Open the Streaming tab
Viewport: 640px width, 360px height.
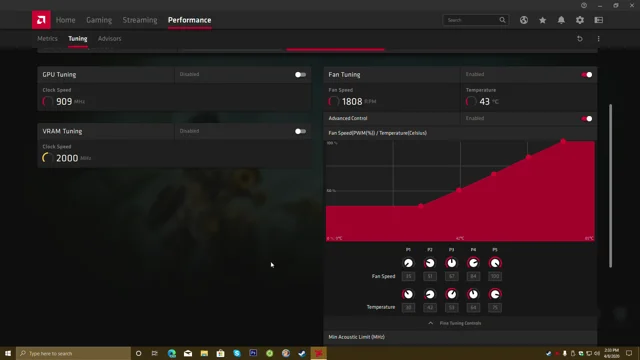pos(140,20)
